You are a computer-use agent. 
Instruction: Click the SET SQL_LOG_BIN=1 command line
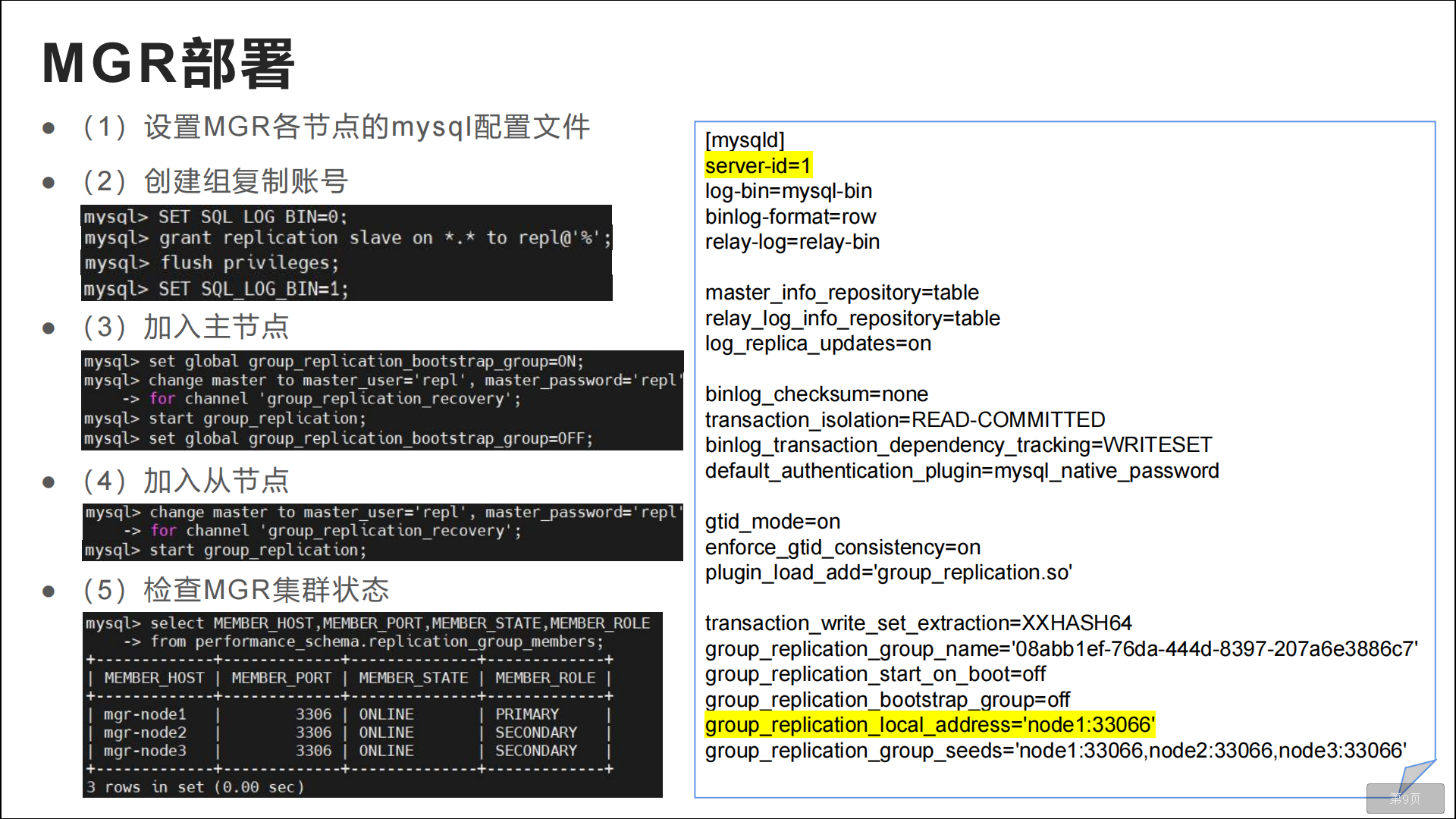coord(216,289)
